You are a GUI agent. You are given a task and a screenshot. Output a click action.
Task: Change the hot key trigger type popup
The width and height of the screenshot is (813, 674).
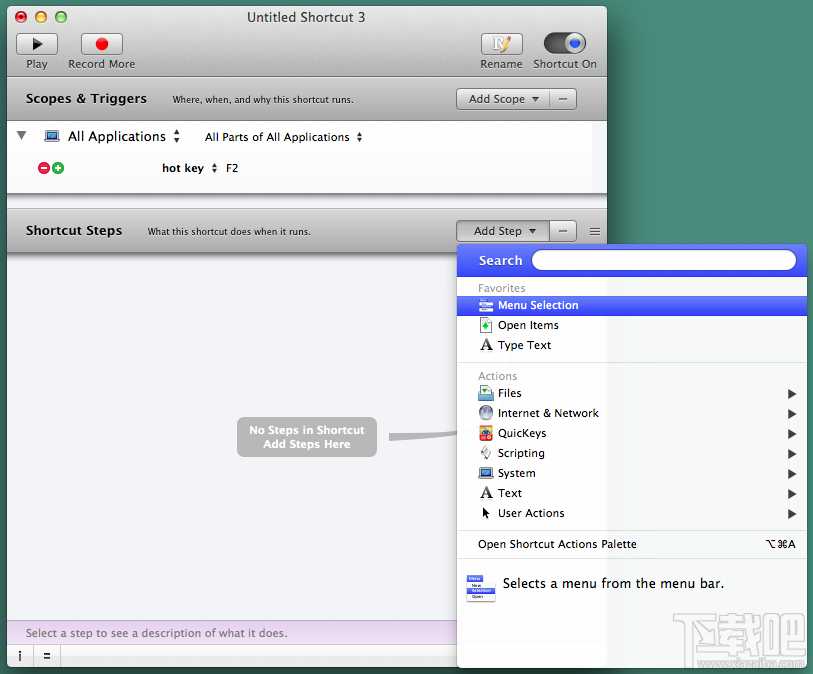[190, 168]
